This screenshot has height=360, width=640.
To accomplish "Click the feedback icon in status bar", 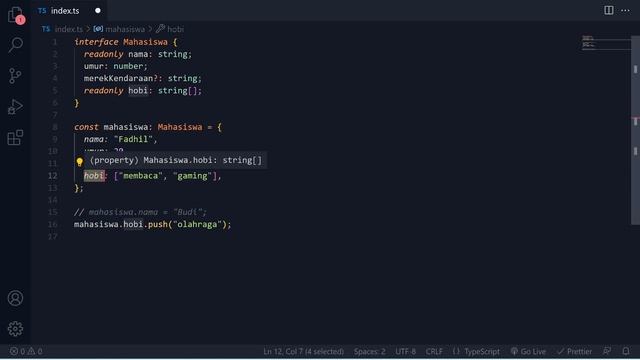I will (x=607, y=351).
